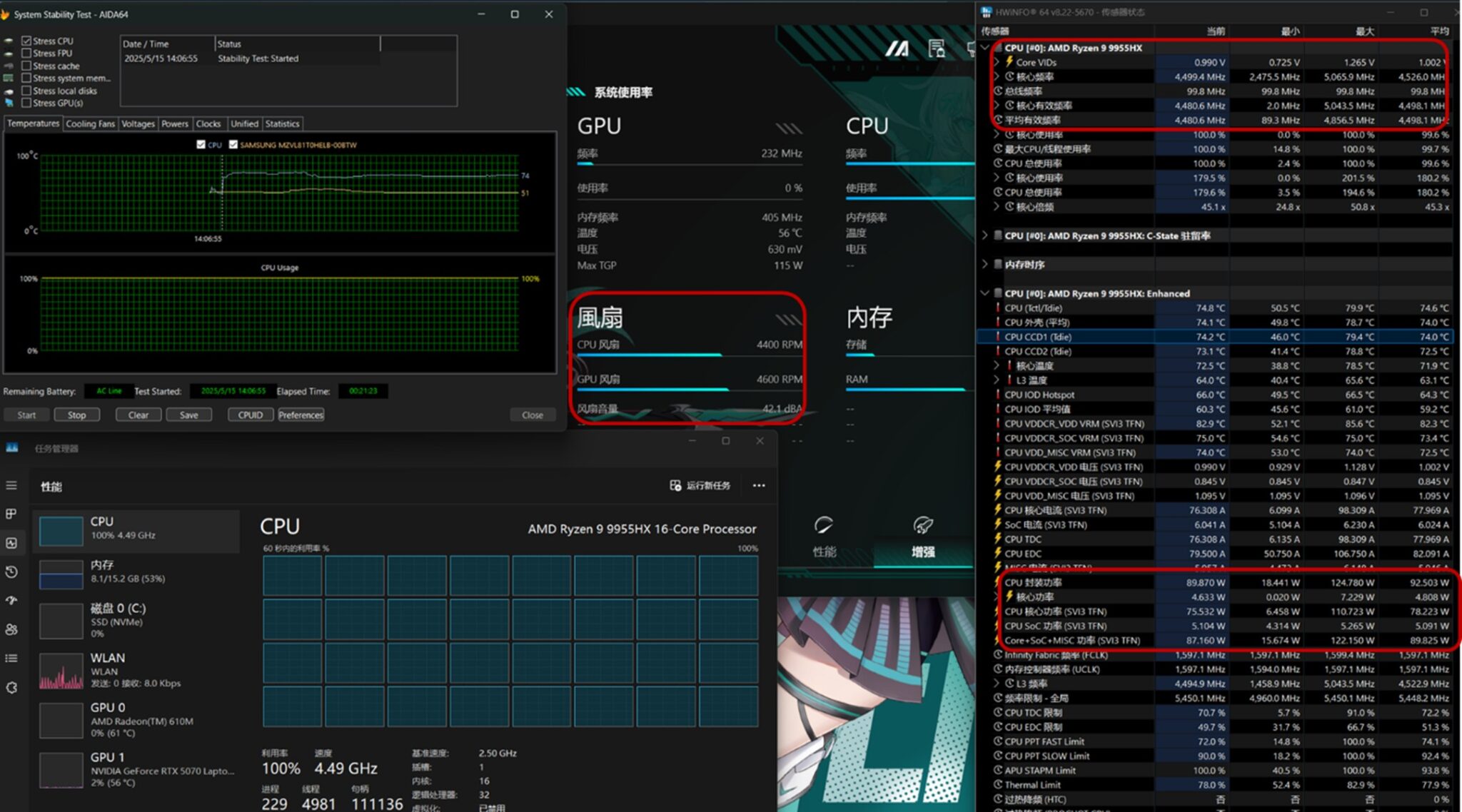
Task: Click thermometer icon beside CPU (Tctl/Tdie)
Action: click(x=998, y=308)
